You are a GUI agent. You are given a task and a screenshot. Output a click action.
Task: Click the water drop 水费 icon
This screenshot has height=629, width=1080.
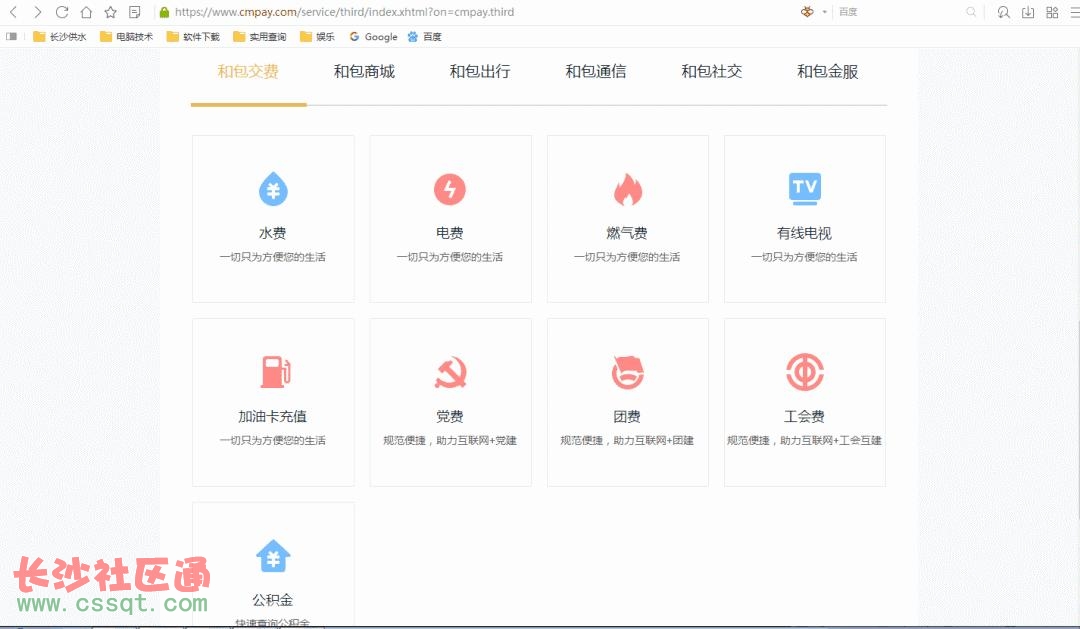click(x=273, y=189)
